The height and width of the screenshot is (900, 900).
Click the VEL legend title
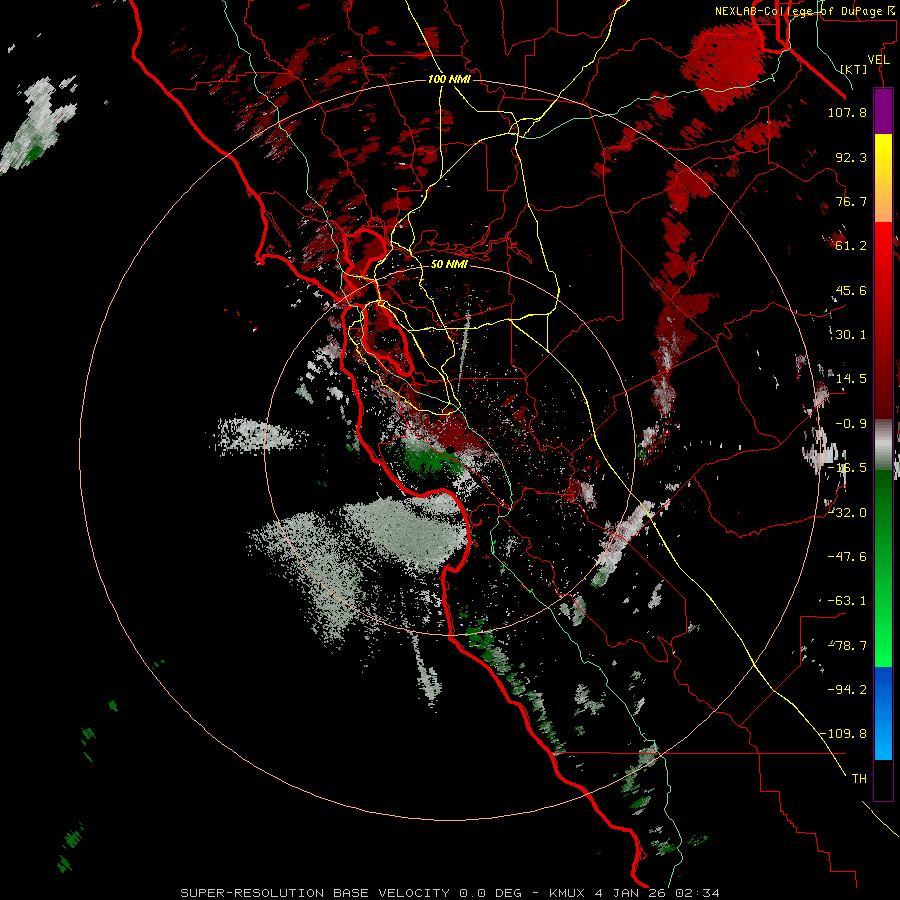pyautogui.click(x=878, y=60)
